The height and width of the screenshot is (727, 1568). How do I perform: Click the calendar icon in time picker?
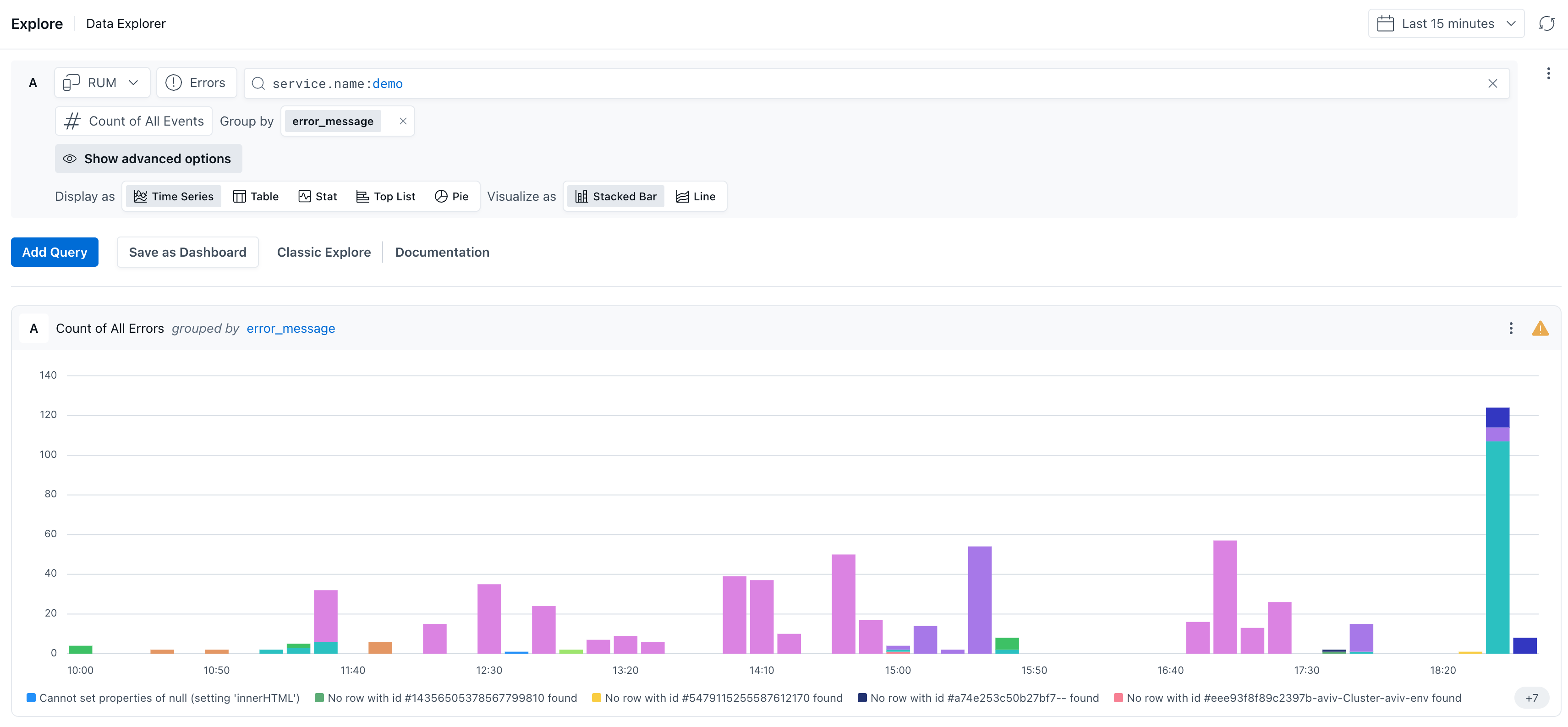pyautogui.click(x=1385, y=24)
